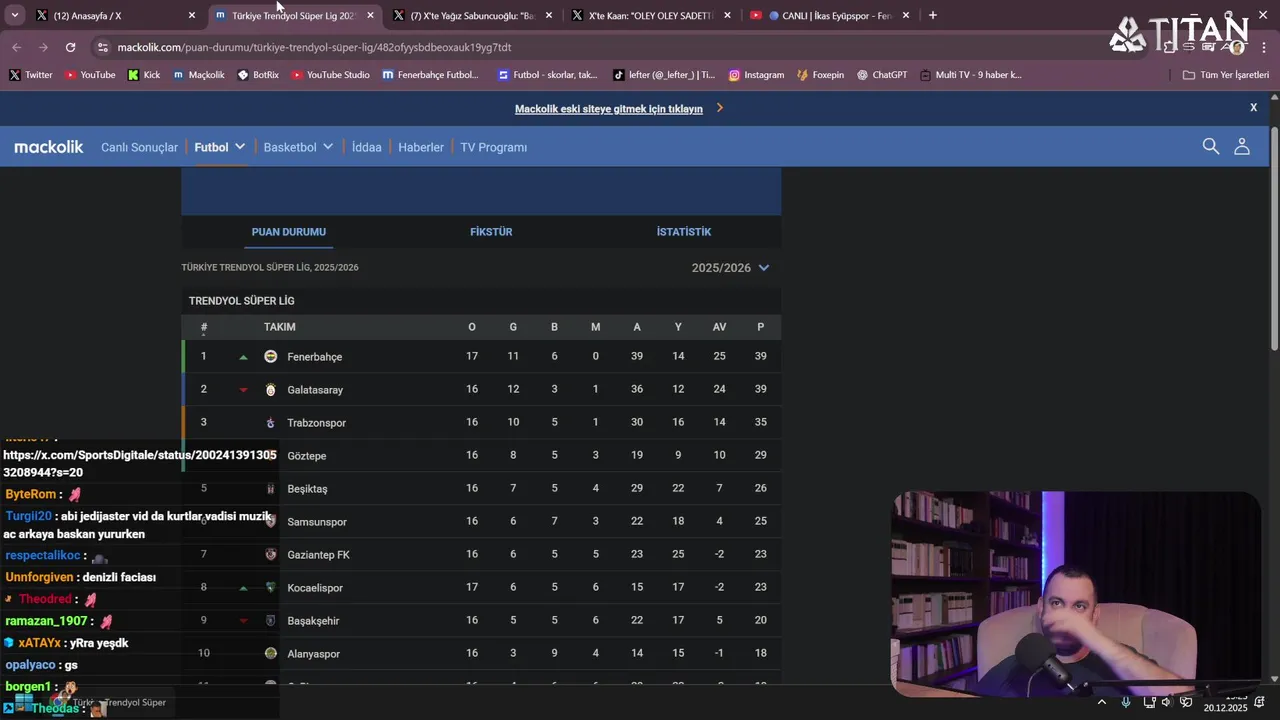Go back with the browser back arrow
This screenshot has height=720, width=1280.
17,47
